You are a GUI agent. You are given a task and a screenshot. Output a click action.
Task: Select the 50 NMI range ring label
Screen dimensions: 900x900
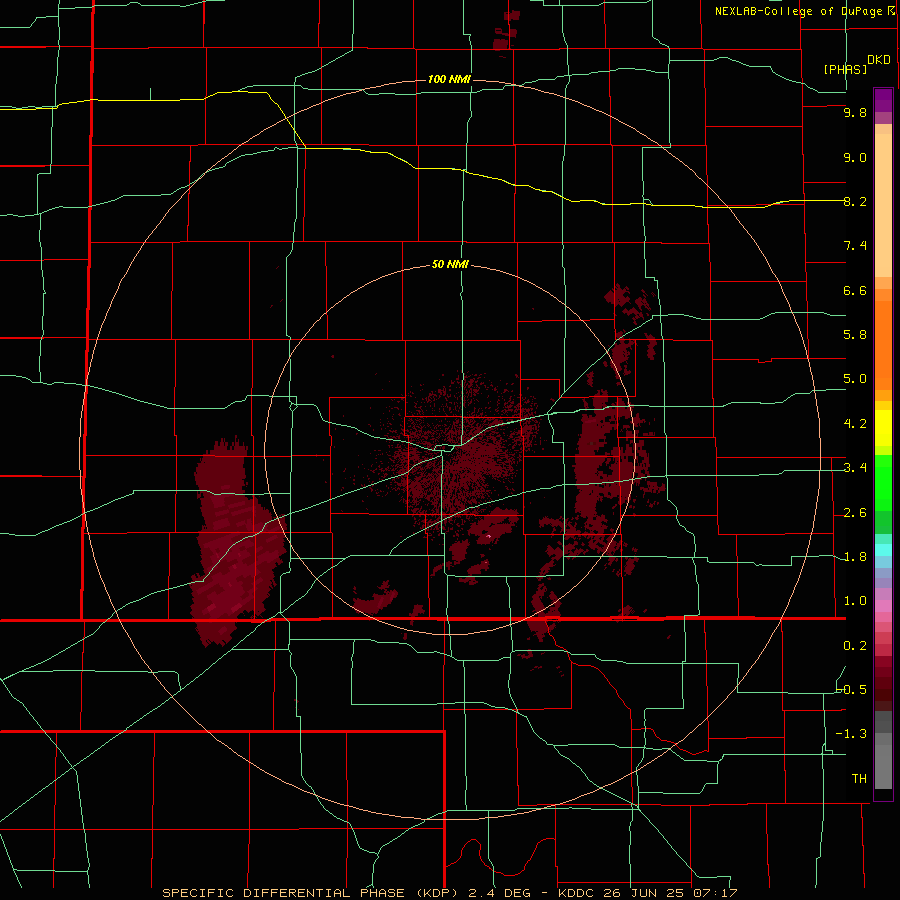click(x=450, y=264)
